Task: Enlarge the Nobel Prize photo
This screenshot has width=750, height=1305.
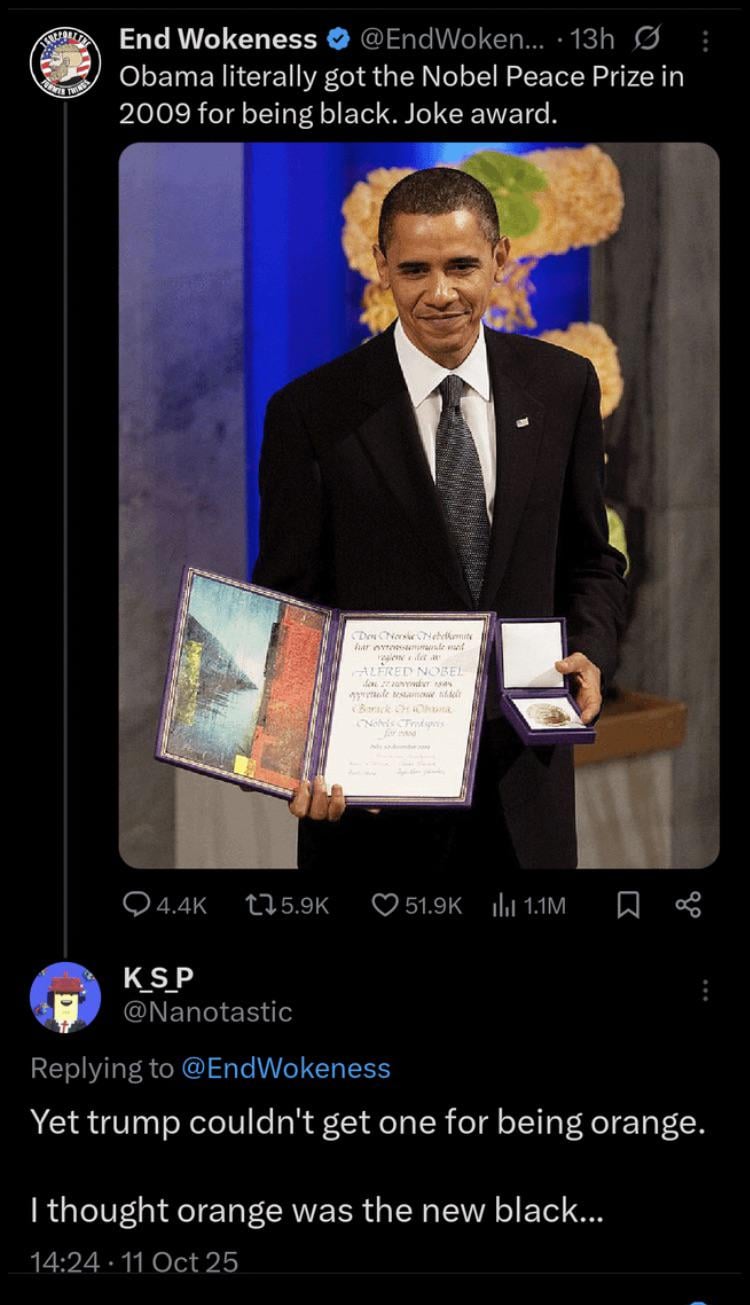Action: 419,505
